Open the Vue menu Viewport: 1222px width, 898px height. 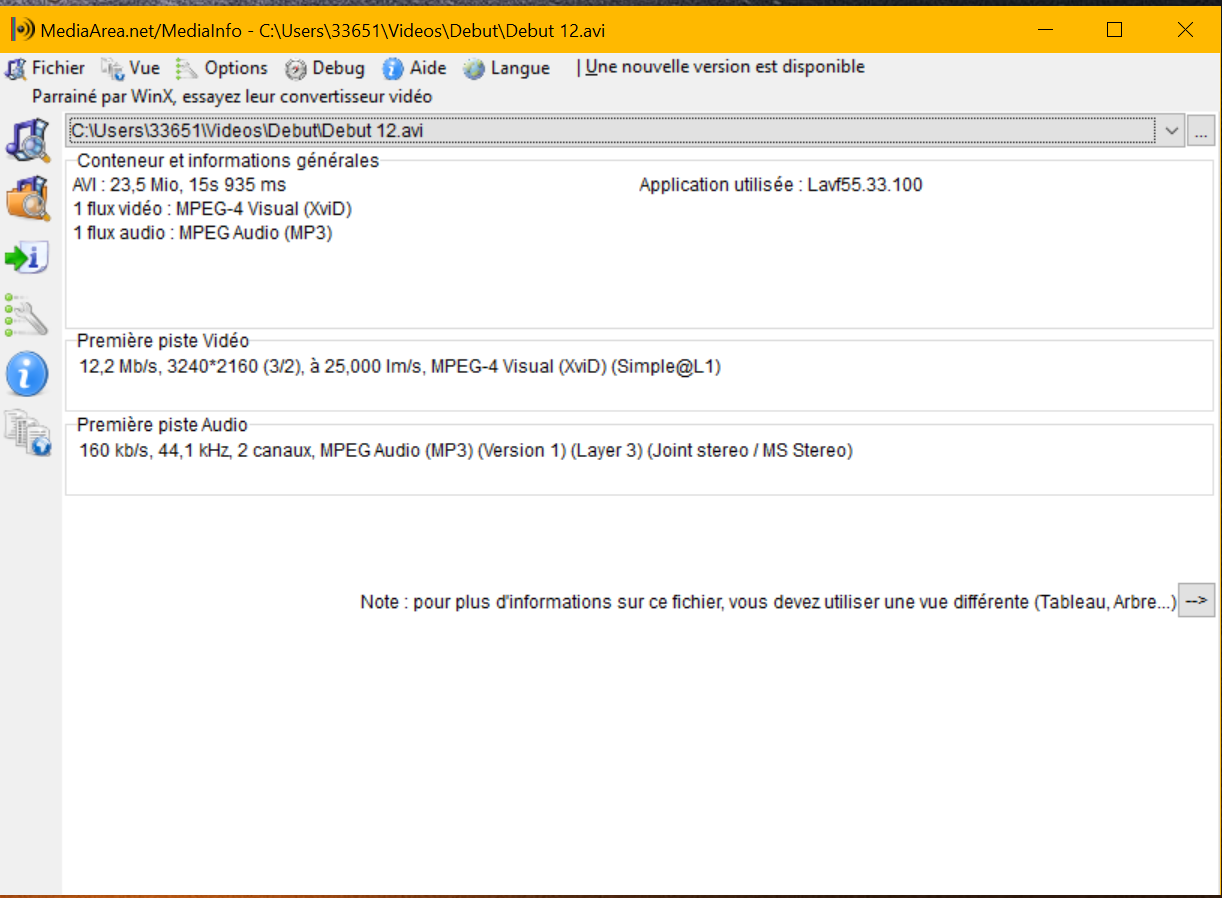click(144, 68)
